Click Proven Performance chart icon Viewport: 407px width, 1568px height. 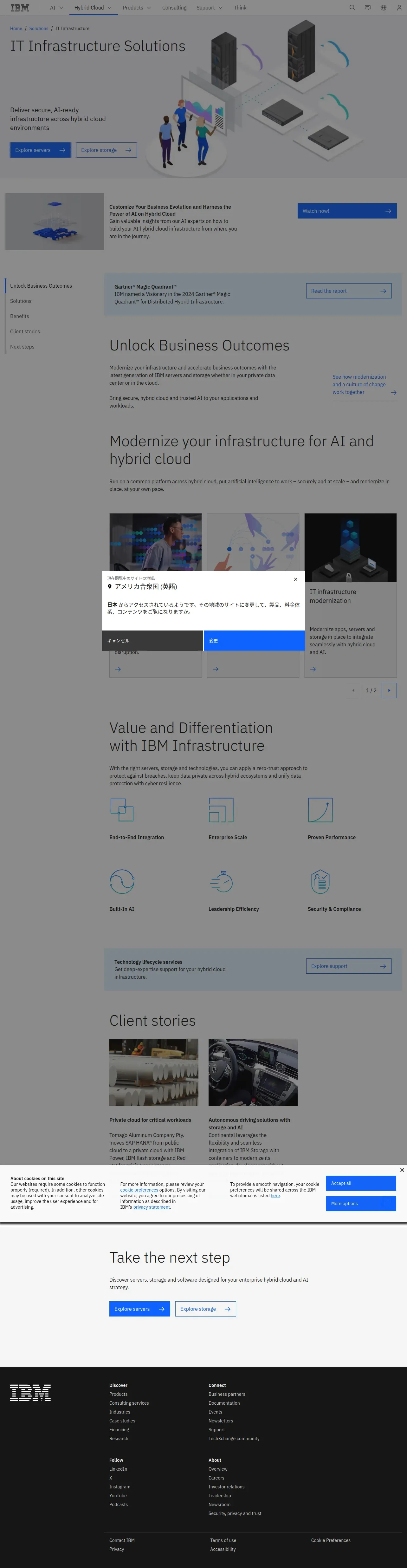[x=320, y=810]
